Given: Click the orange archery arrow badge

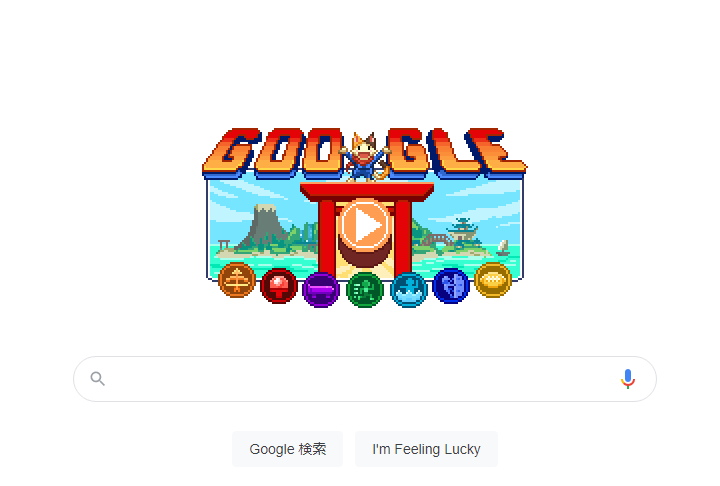Looking at the screenshot, I should (237, 280).
